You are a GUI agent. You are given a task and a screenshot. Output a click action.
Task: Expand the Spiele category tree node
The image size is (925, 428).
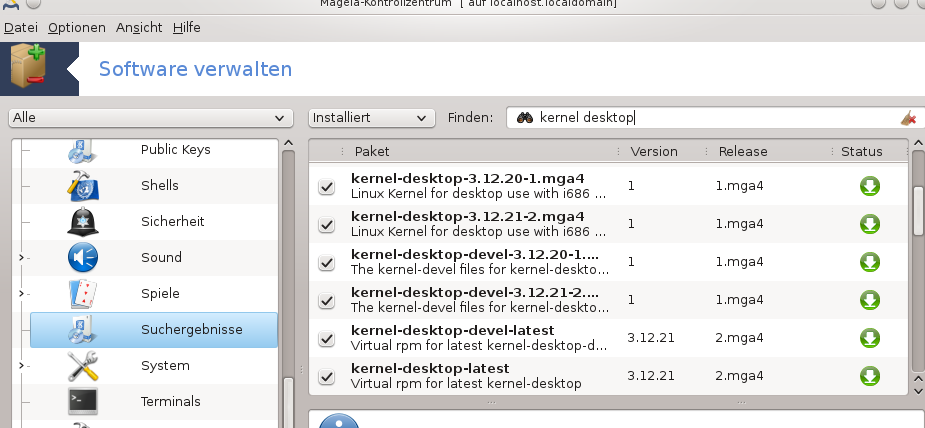(x=21, y=294)
